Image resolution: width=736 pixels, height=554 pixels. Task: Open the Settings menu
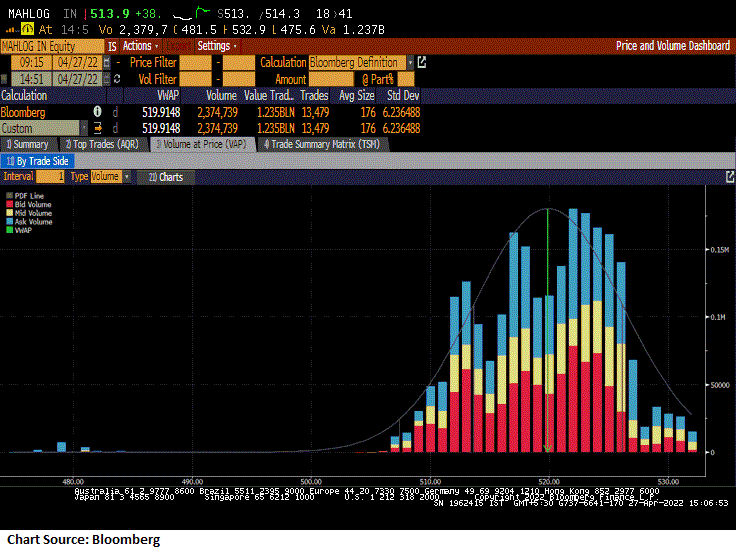pos(216,46)
